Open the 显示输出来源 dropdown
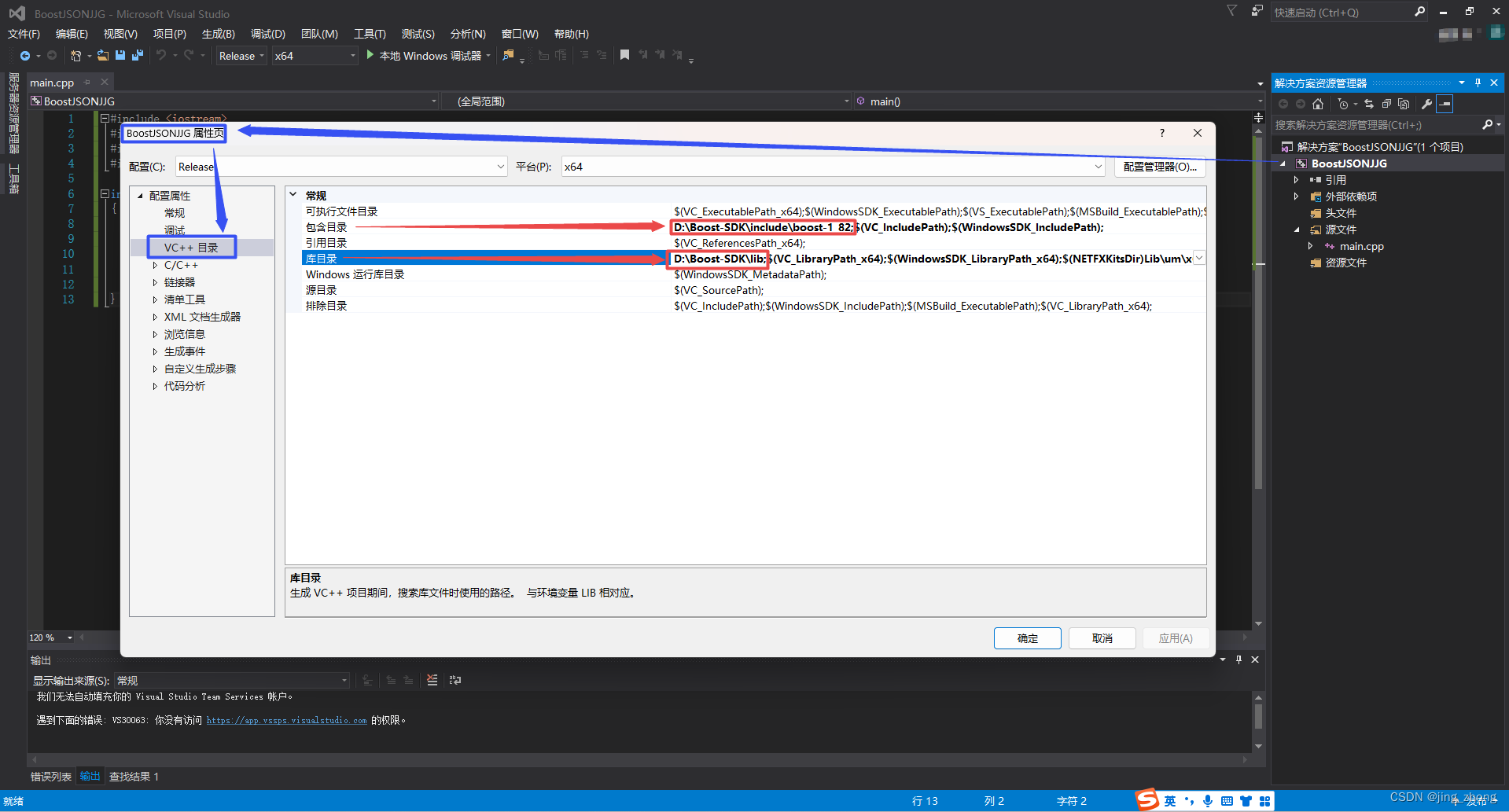The image size is (1509, 812). [343, 679]
